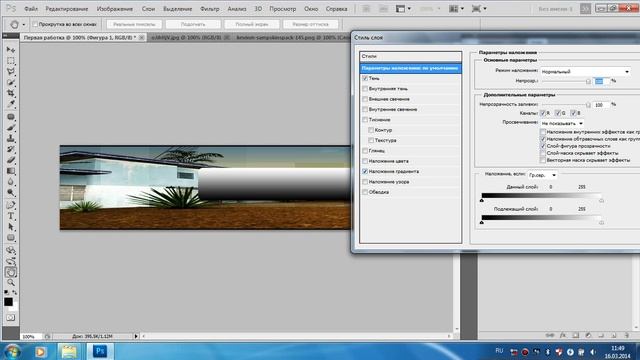Open the Screen Mode dropdown
This screenshot has width=640, height=360.
pyautogui.click(x=479, y=9)
